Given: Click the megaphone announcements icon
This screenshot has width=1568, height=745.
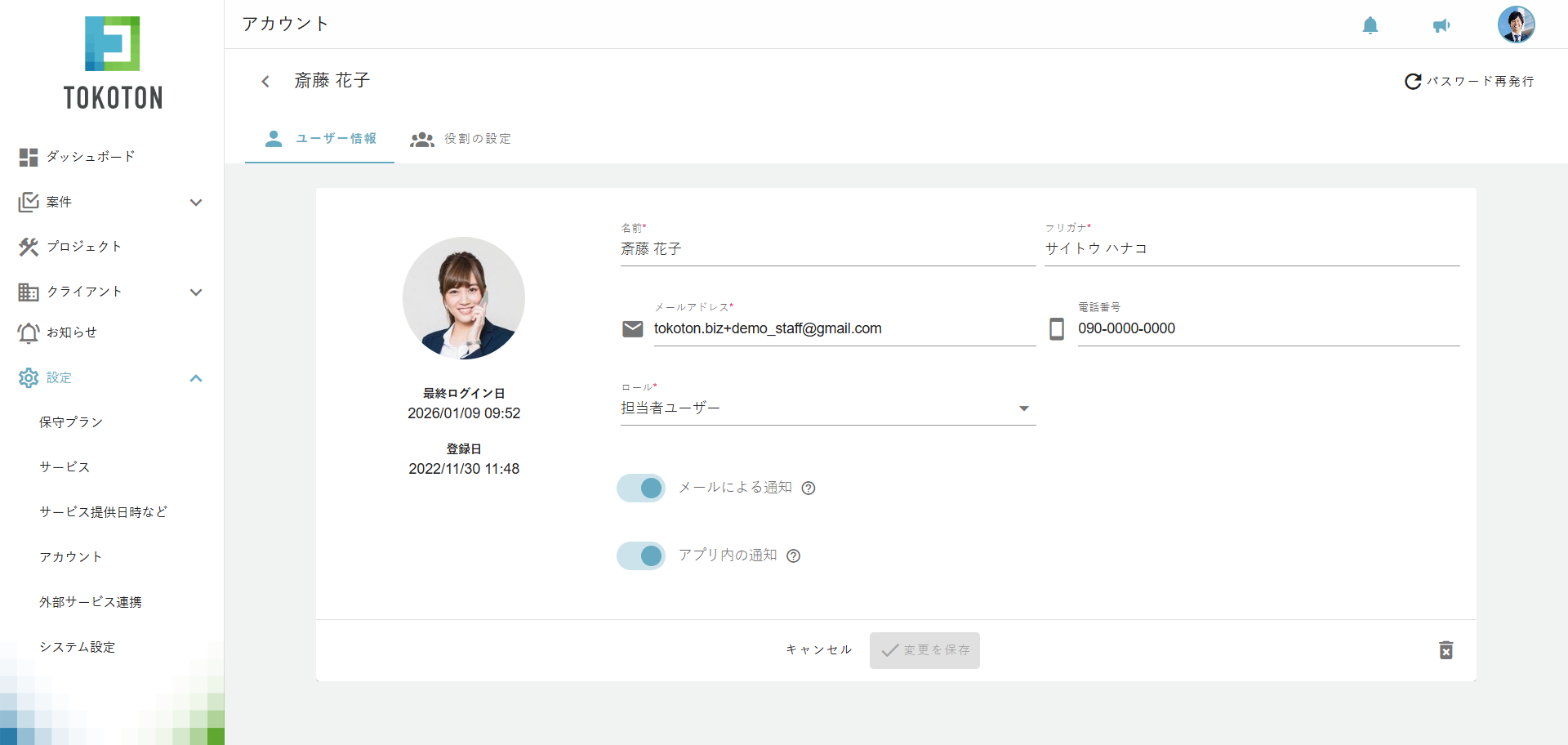Looking at the screenshot, I should click(1441, 25).
